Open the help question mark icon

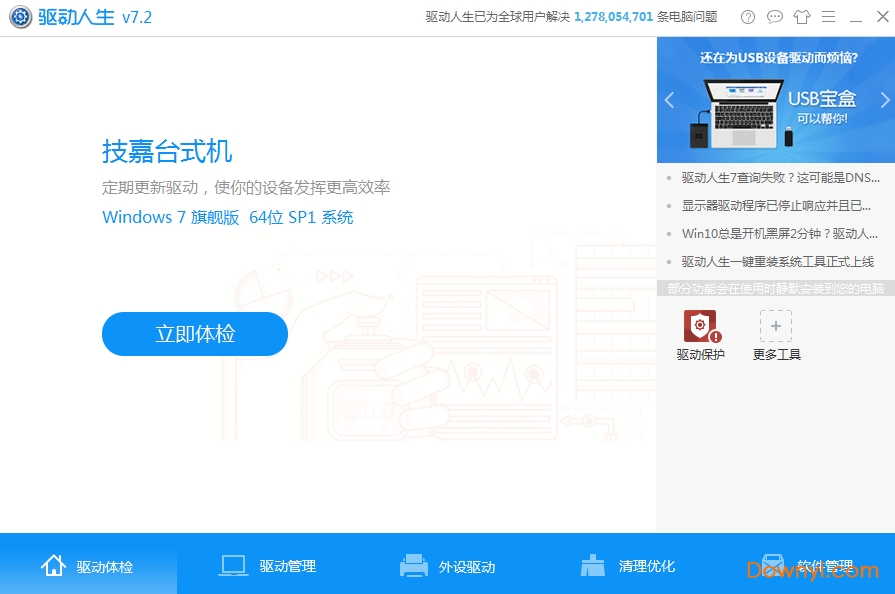[747, 17]
